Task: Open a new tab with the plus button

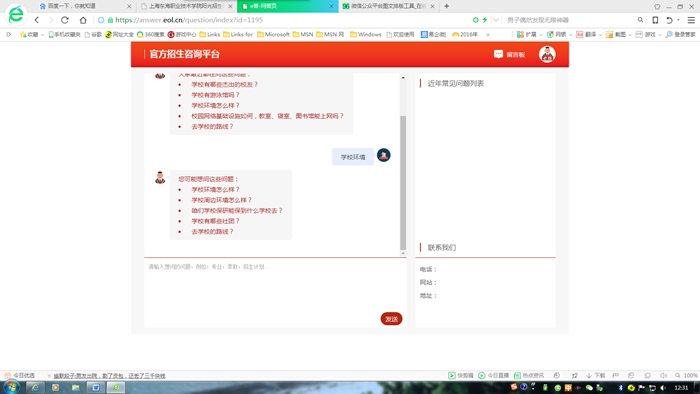Action: (x=446, y=6)
